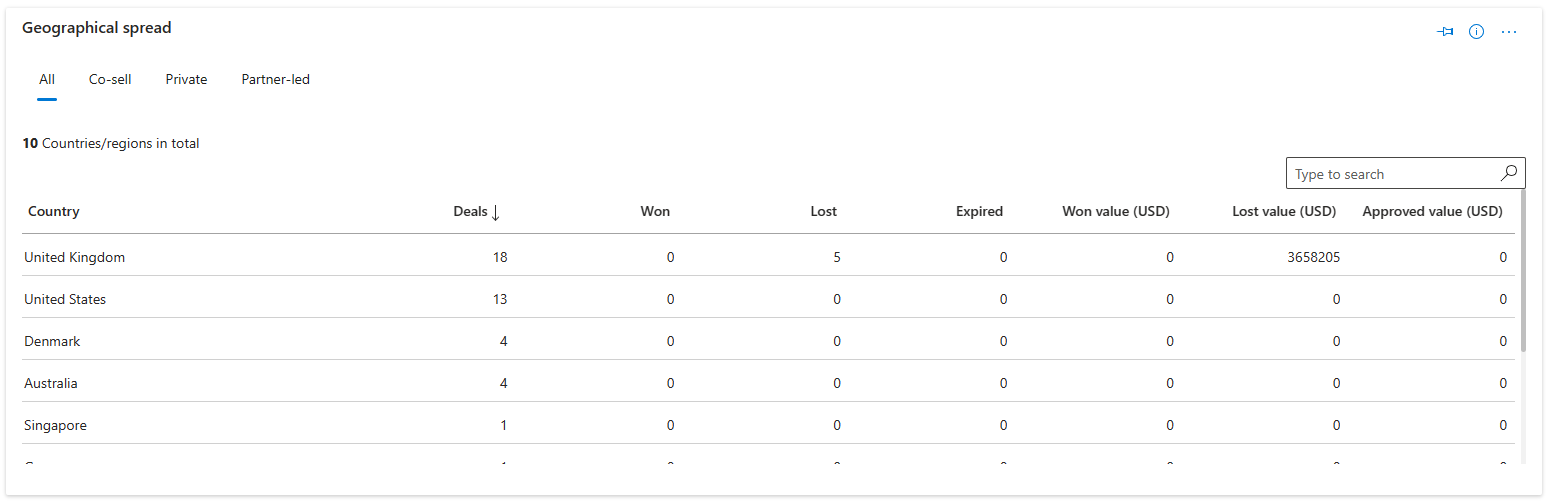Open the info tooltip icon

pyautogui.click(x=1476, y=32)
